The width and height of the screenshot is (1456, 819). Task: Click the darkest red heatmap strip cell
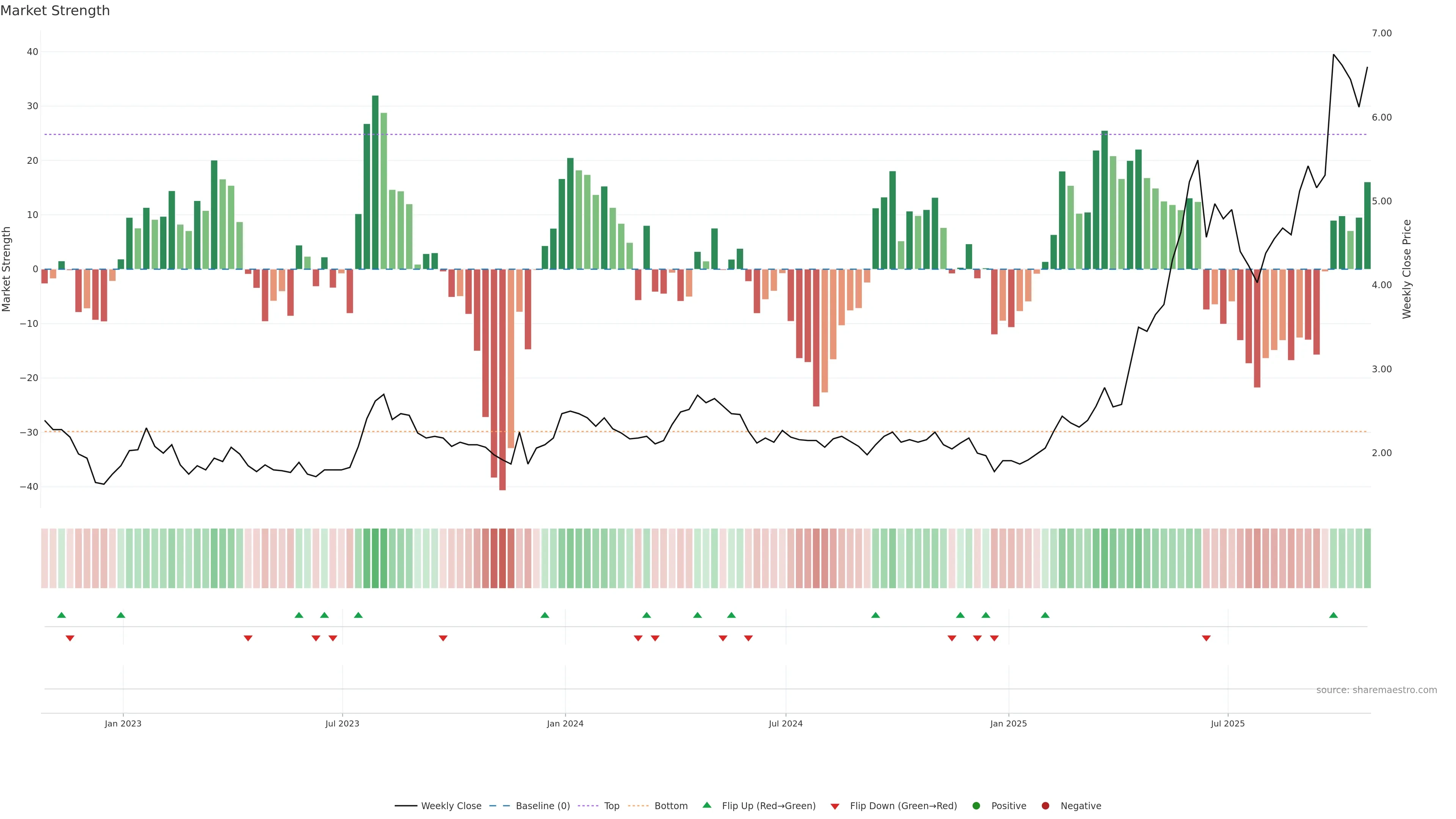[502, 558]
